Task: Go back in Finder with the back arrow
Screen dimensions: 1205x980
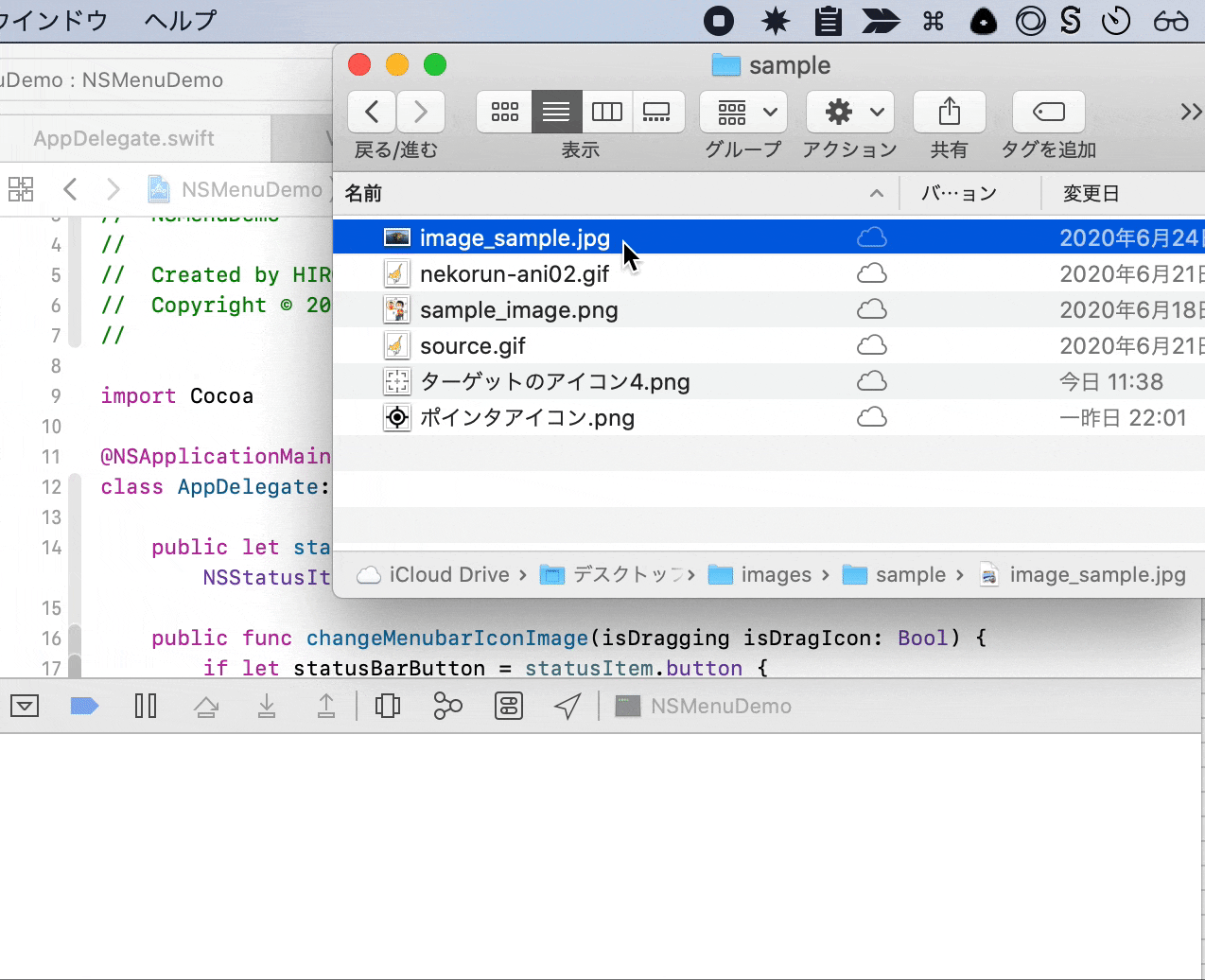Action: click(x=372, y=113)
